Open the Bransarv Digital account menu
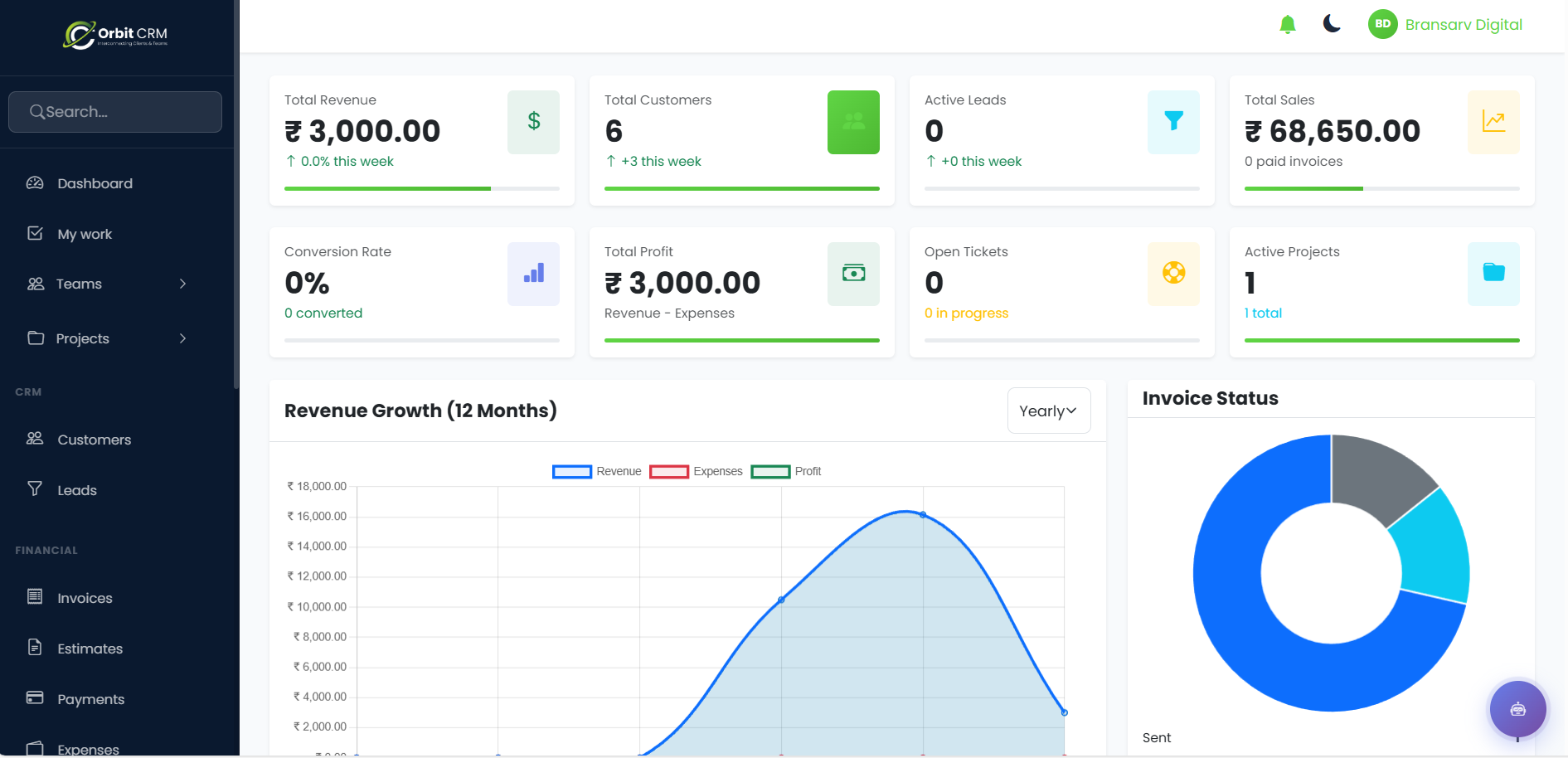Screen dimensions: 1568x758 (x=1445, y=24)
